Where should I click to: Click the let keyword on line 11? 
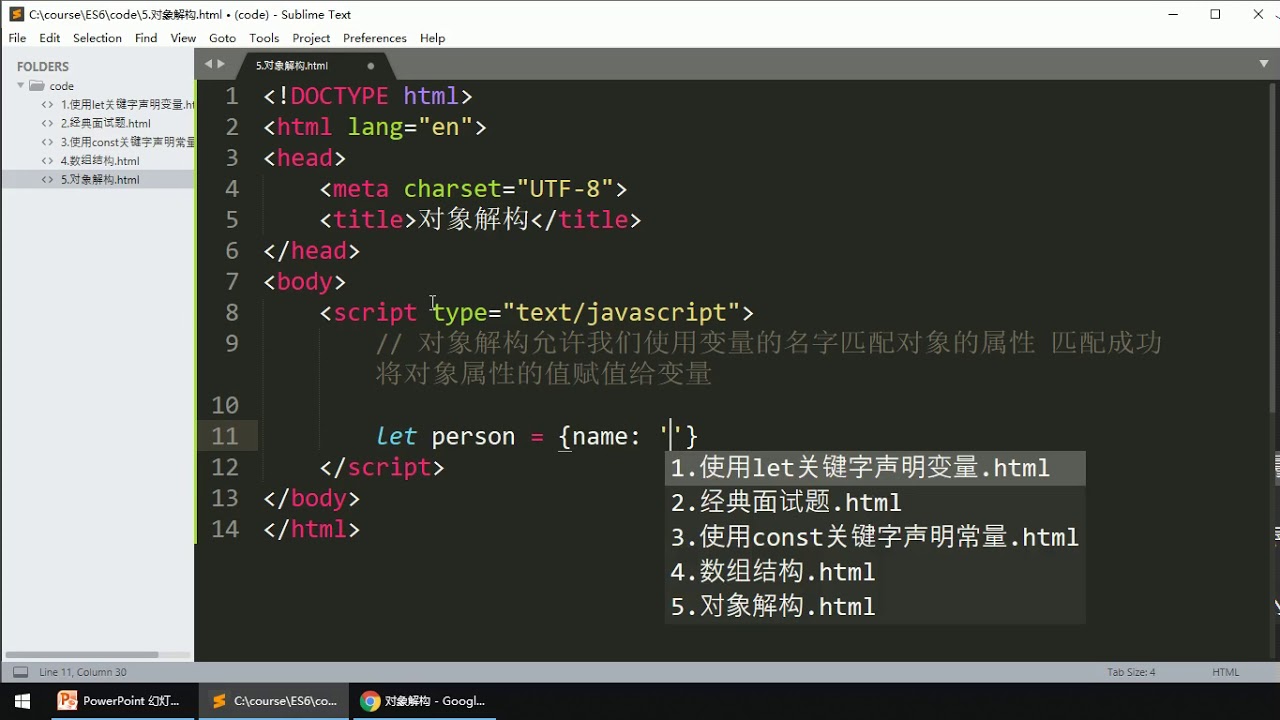tap(396, 437)
